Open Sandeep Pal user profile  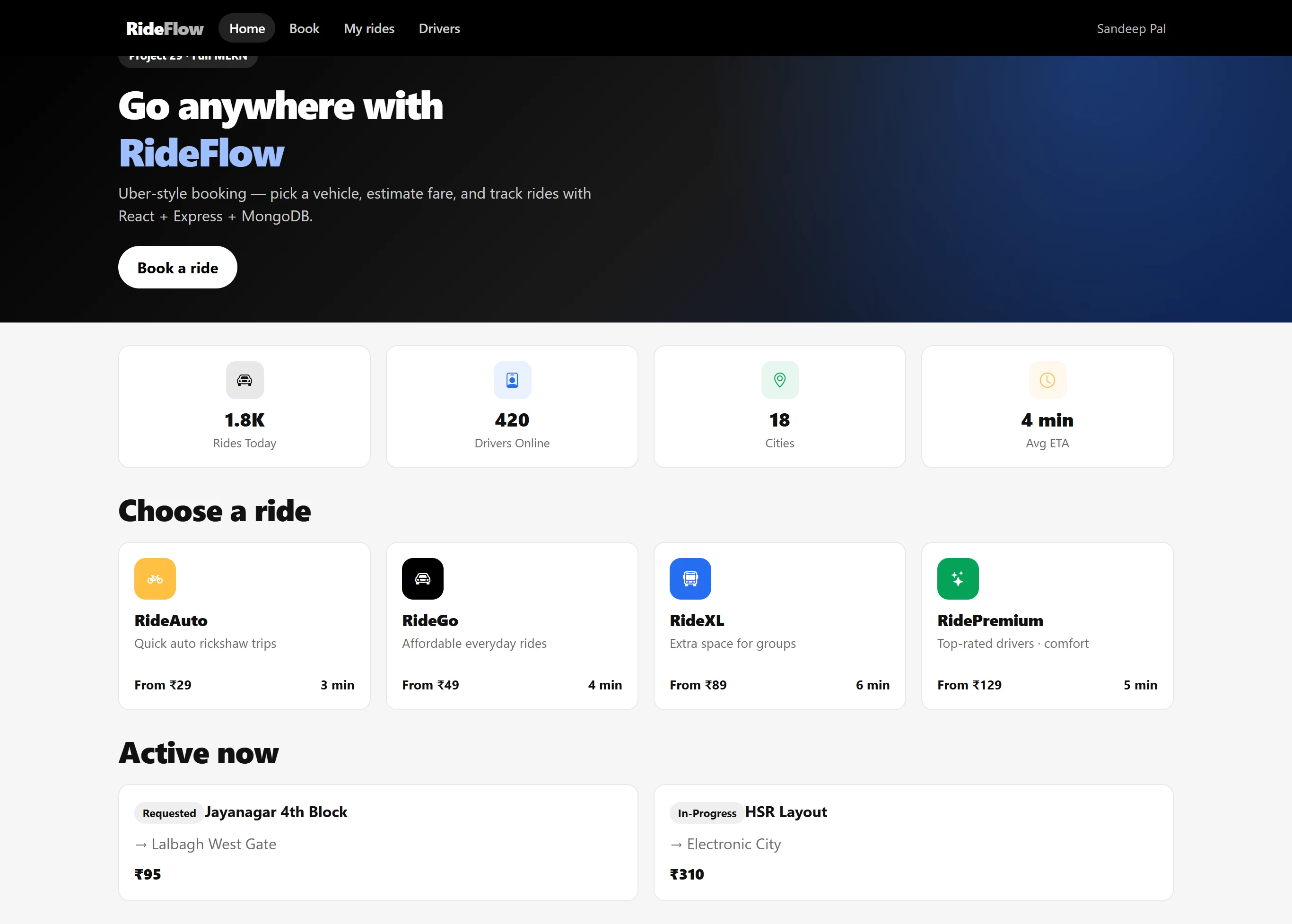coord(1131,28)
